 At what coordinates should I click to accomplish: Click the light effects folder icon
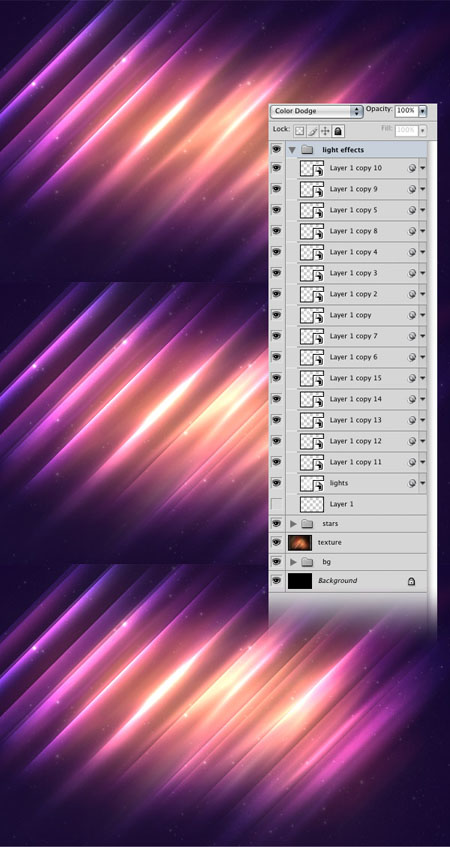pyautogui.click(x=307, y=150)
